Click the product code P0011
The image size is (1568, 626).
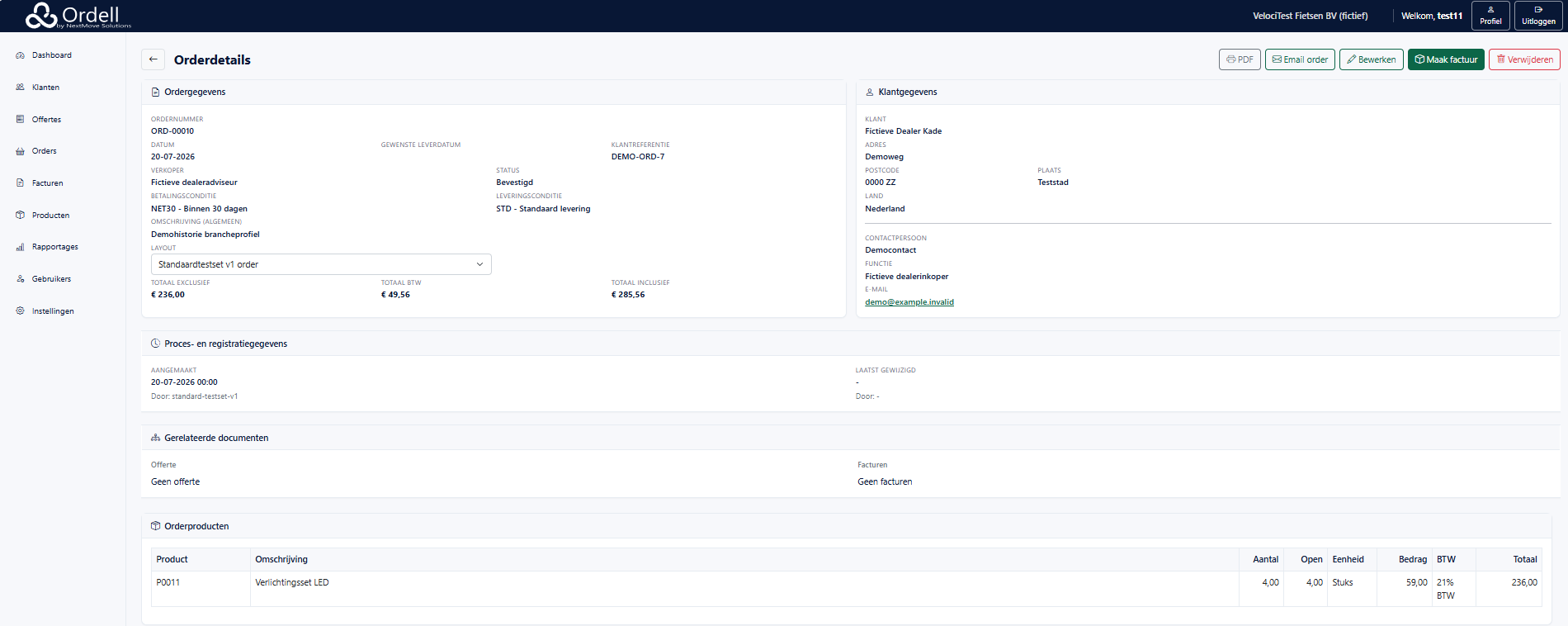[168, 582]
